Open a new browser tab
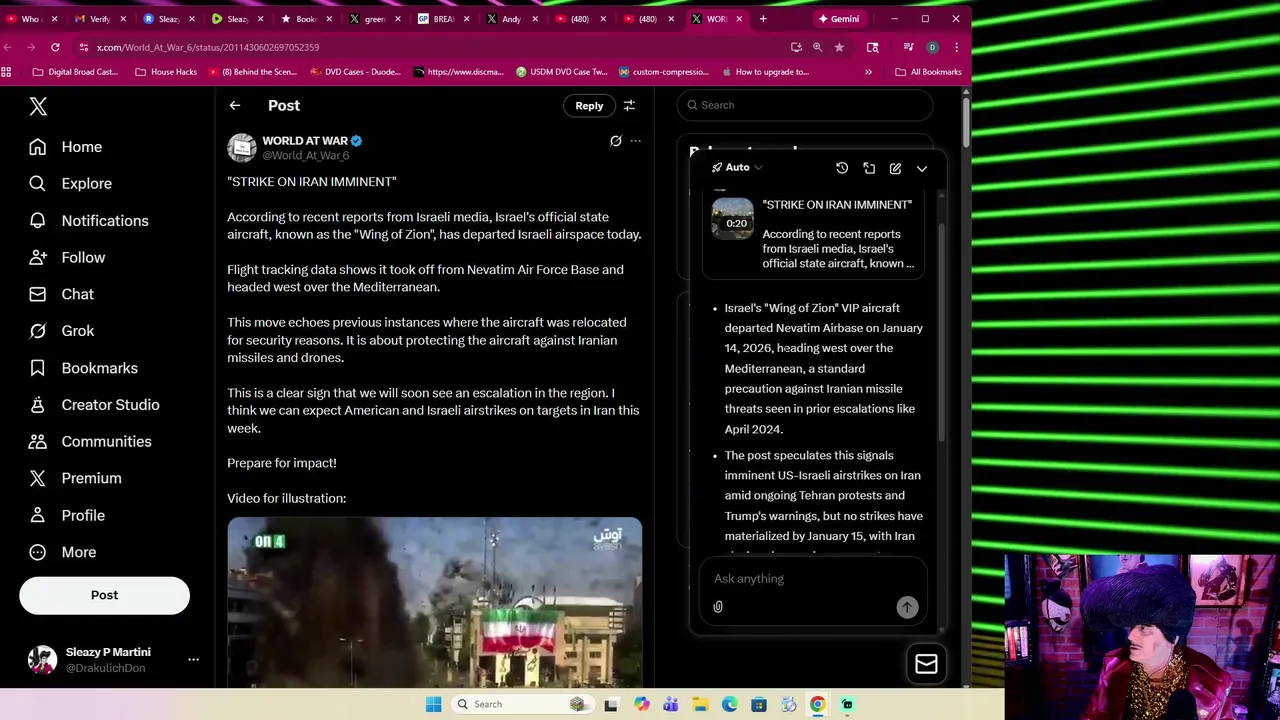This screenshot has width=1280, height=720. point(763,19)
